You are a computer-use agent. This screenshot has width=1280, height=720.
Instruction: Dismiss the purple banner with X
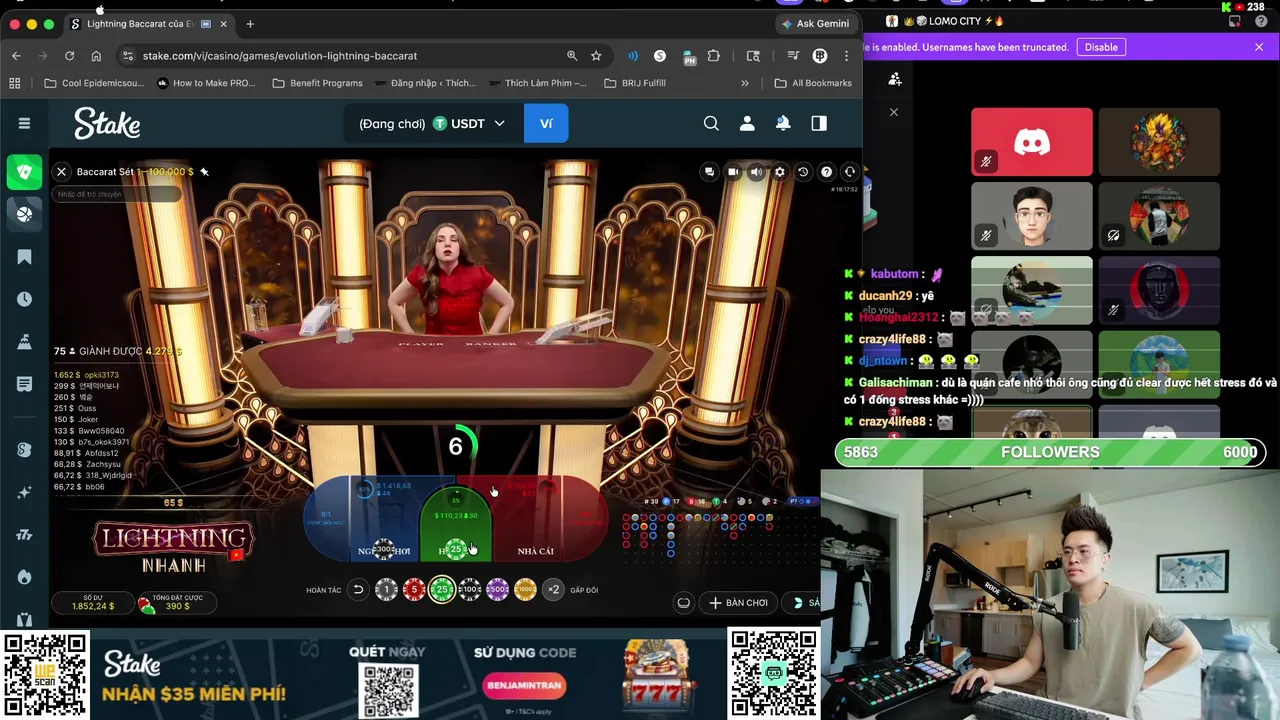[x=1259, y=47]
